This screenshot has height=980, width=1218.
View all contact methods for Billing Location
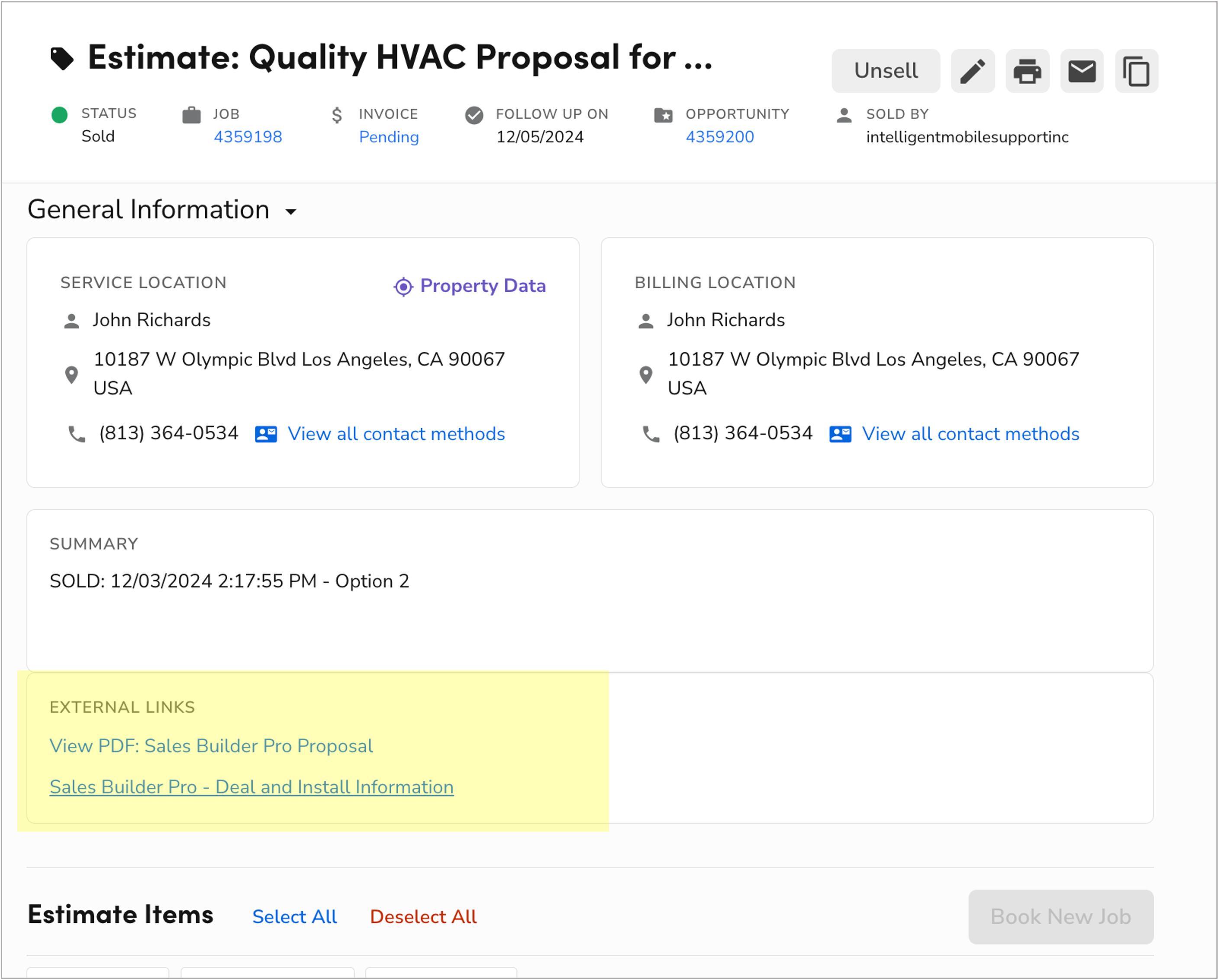pyautogui.click(x=970, y=434)
